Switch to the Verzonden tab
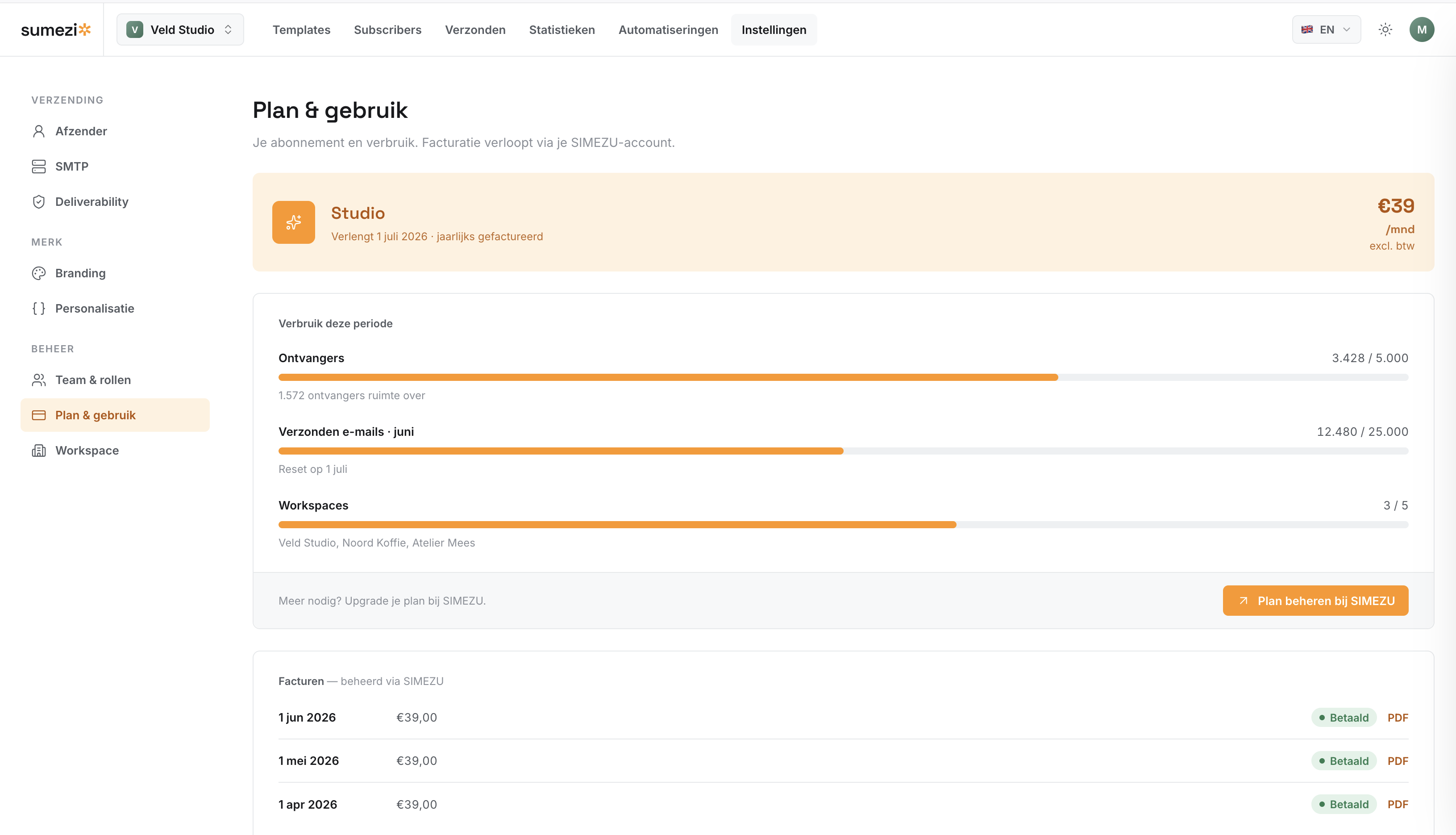1456x835 pixels. pyautogui.click(x=475, y=30)
